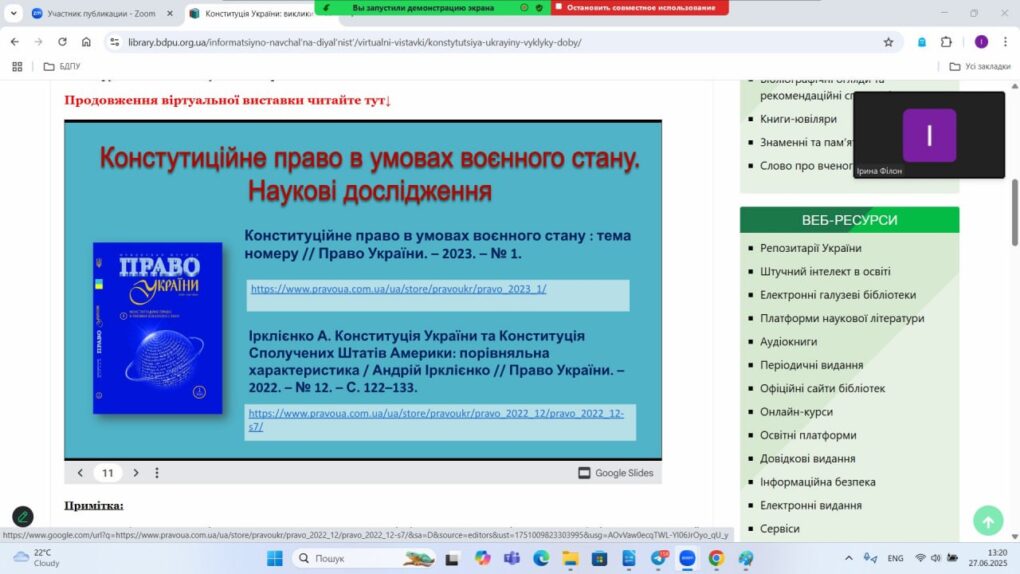Image resolution: width=1020 pixels, height=574 pixels.
Task: Open Microsoft Teams from taskbar
Action: (x=511, y=558)
